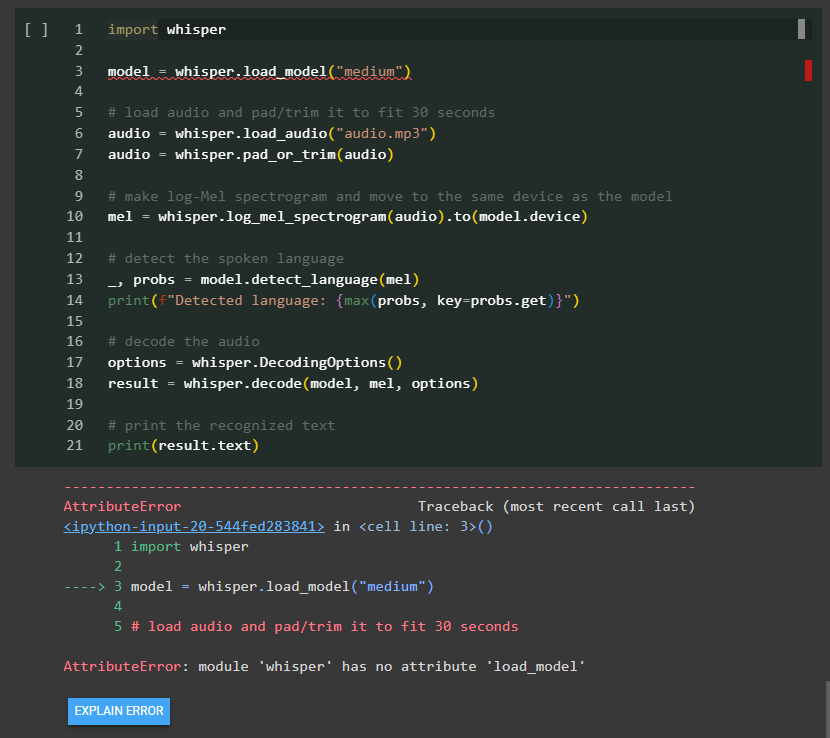830x738 pixels.
Task: Click line number 10 in the editor gutter
Action: pos(75,217)
